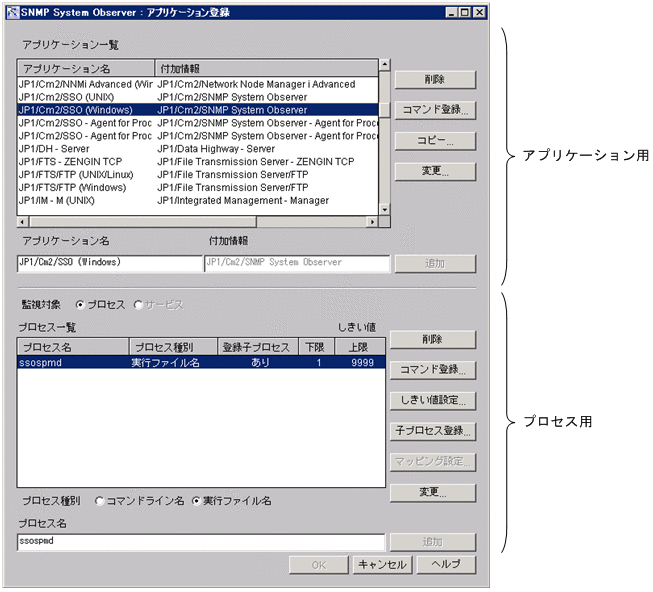Select JP1/DH - Server row

(198, 149)
